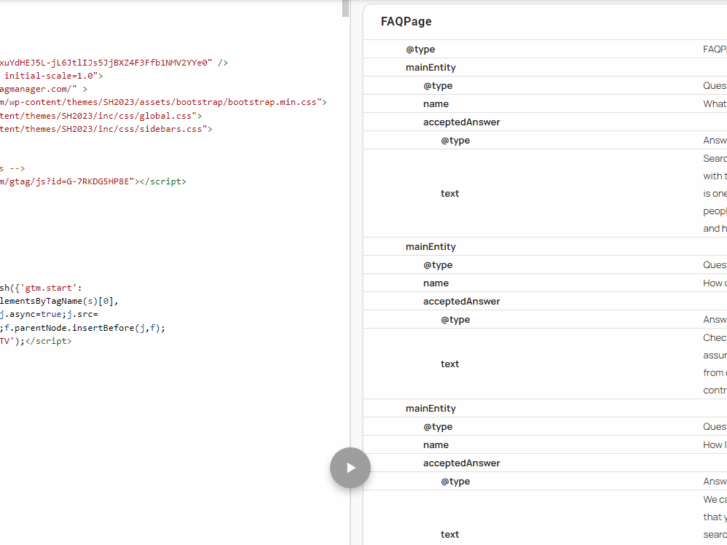This screenshot has width=727, height=545.
Task: Select the name row starting with 'What'
Action: pos(545,104)
